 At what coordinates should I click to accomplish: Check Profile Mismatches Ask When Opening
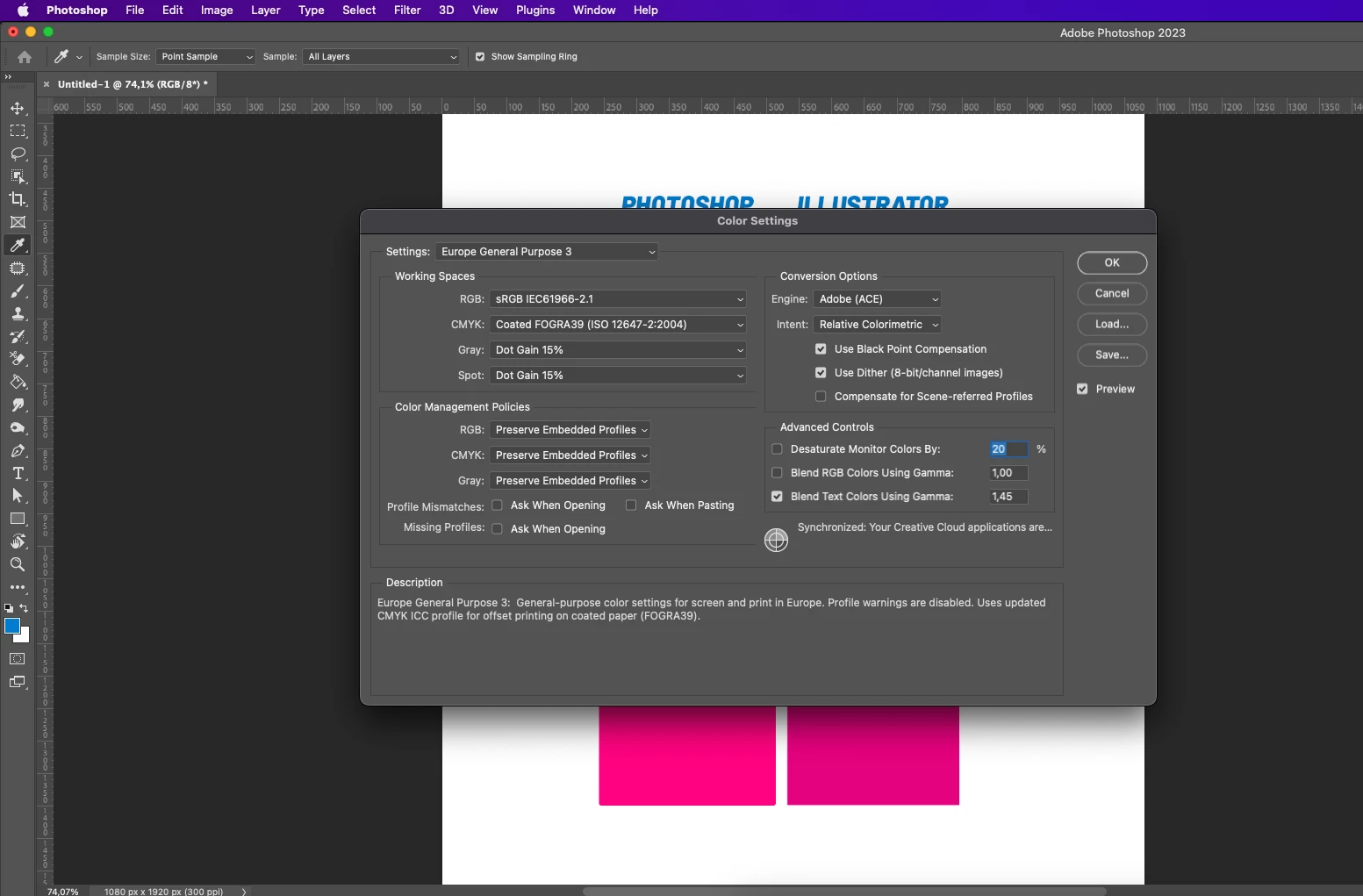pos(498,505)
